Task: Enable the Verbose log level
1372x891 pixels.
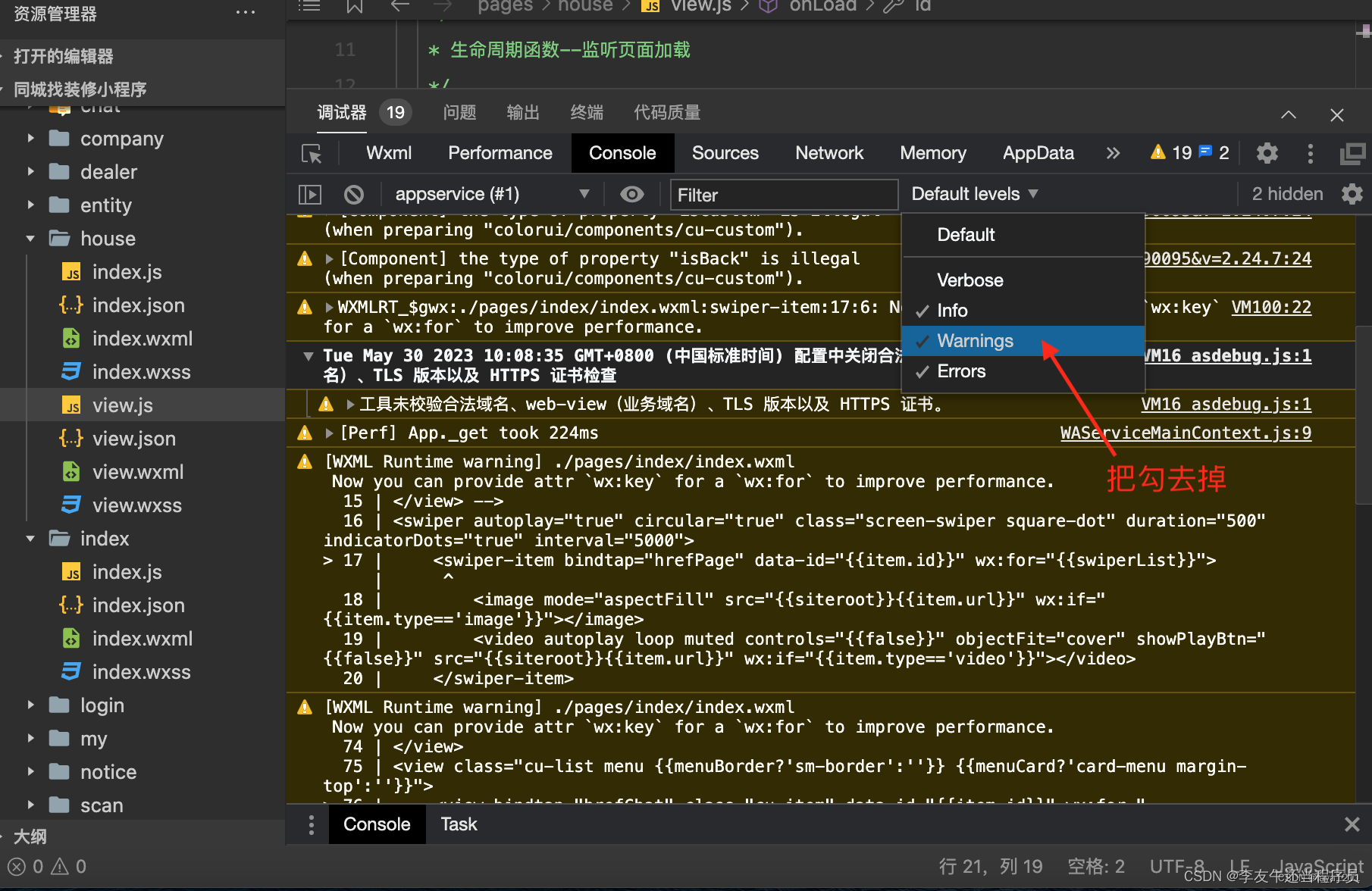Action: 1023,280
